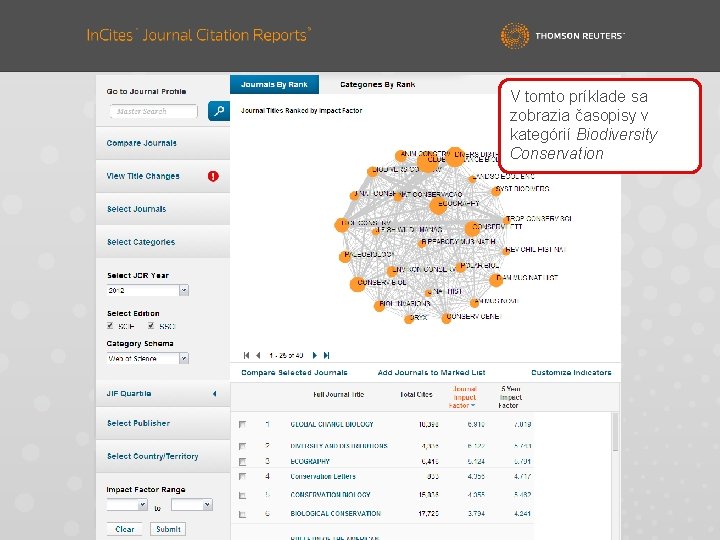
Task: Open Compare Journals panel
Action: click(163, 143)
